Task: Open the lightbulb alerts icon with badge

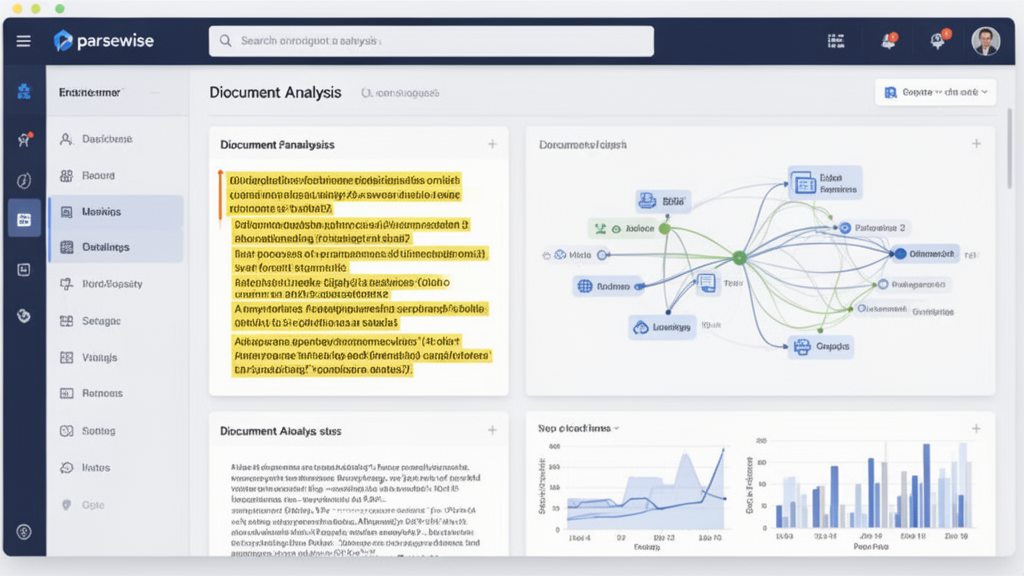Action: [x=938, y=40]
